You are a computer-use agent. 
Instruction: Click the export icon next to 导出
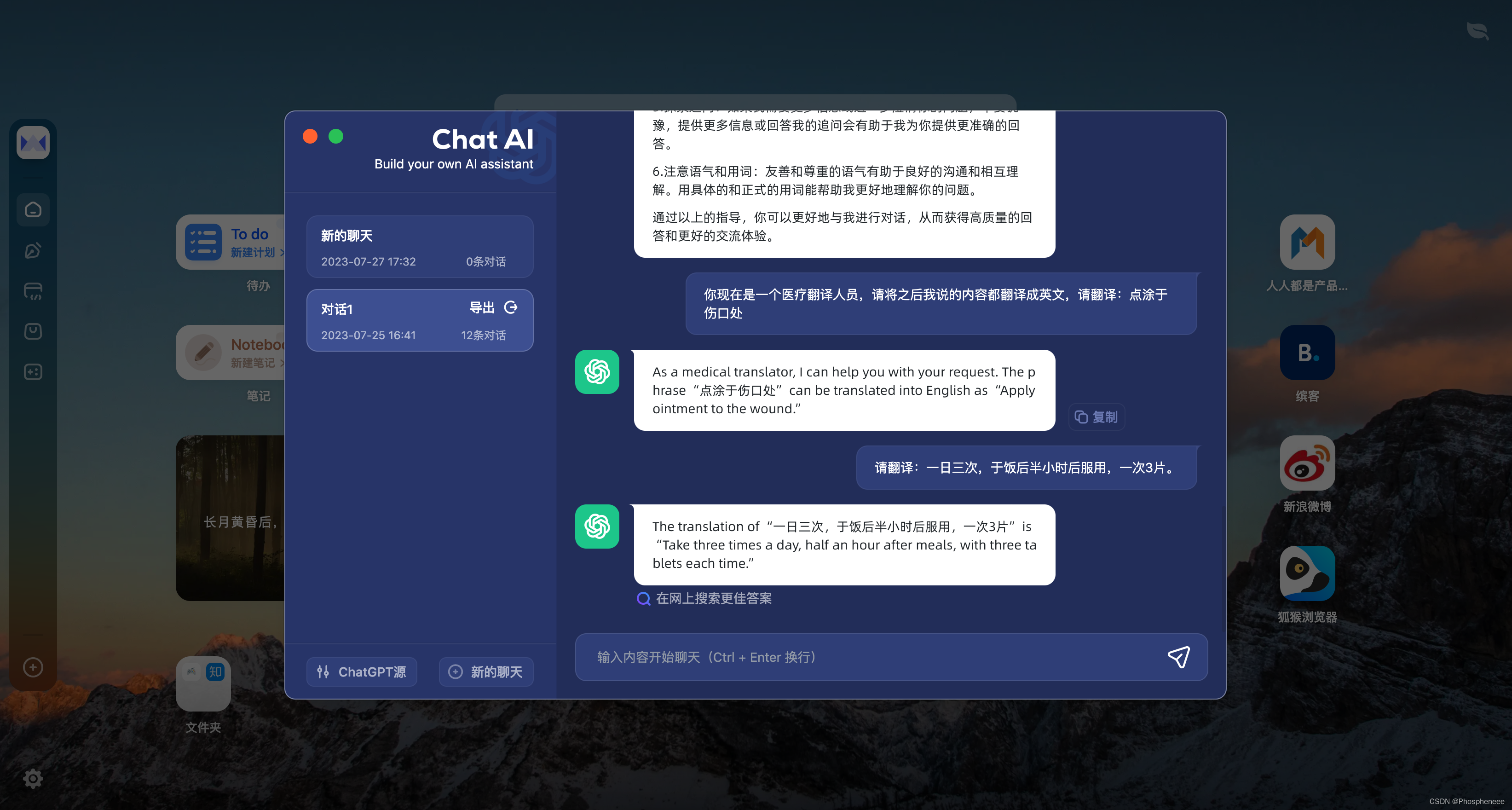(511, 307)
